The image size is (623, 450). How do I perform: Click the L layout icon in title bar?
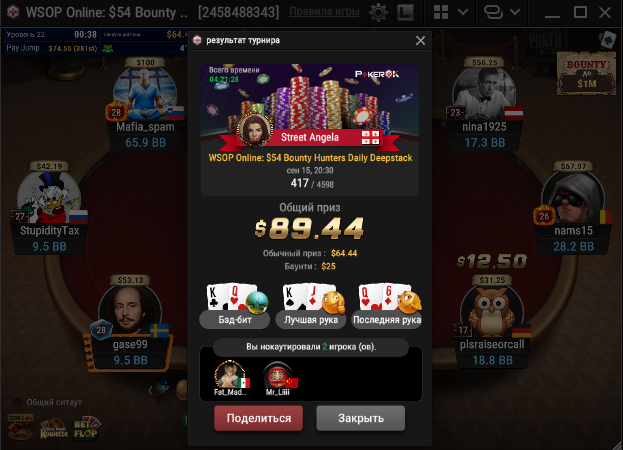(405, 12)
